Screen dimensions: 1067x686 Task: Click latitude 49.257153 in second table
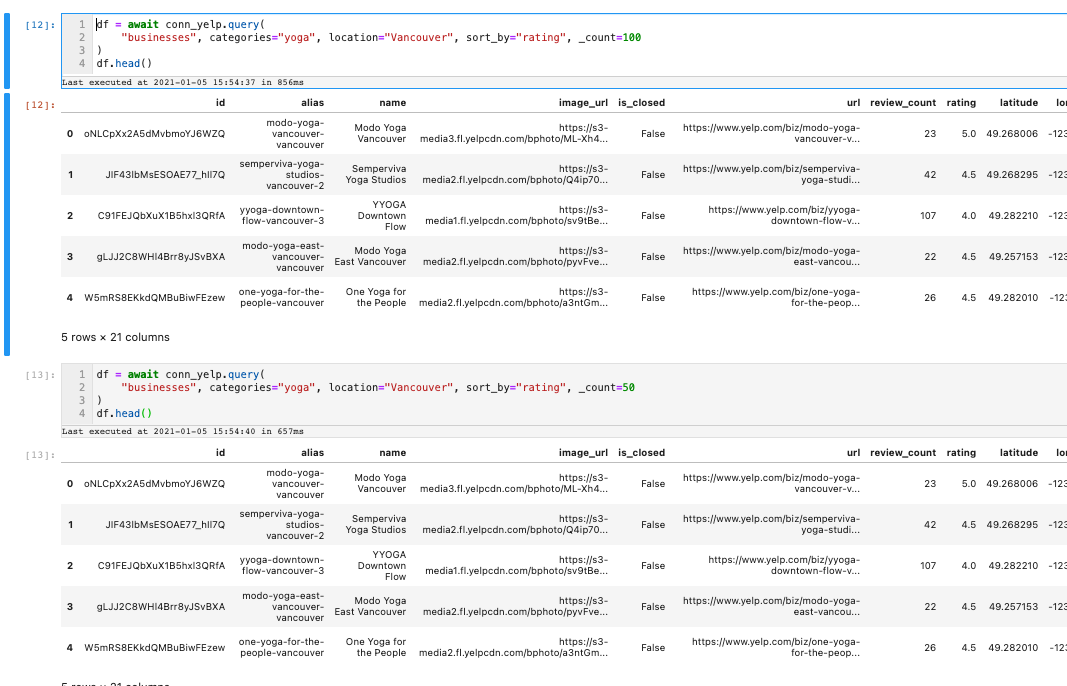[x=1013, y=606]
